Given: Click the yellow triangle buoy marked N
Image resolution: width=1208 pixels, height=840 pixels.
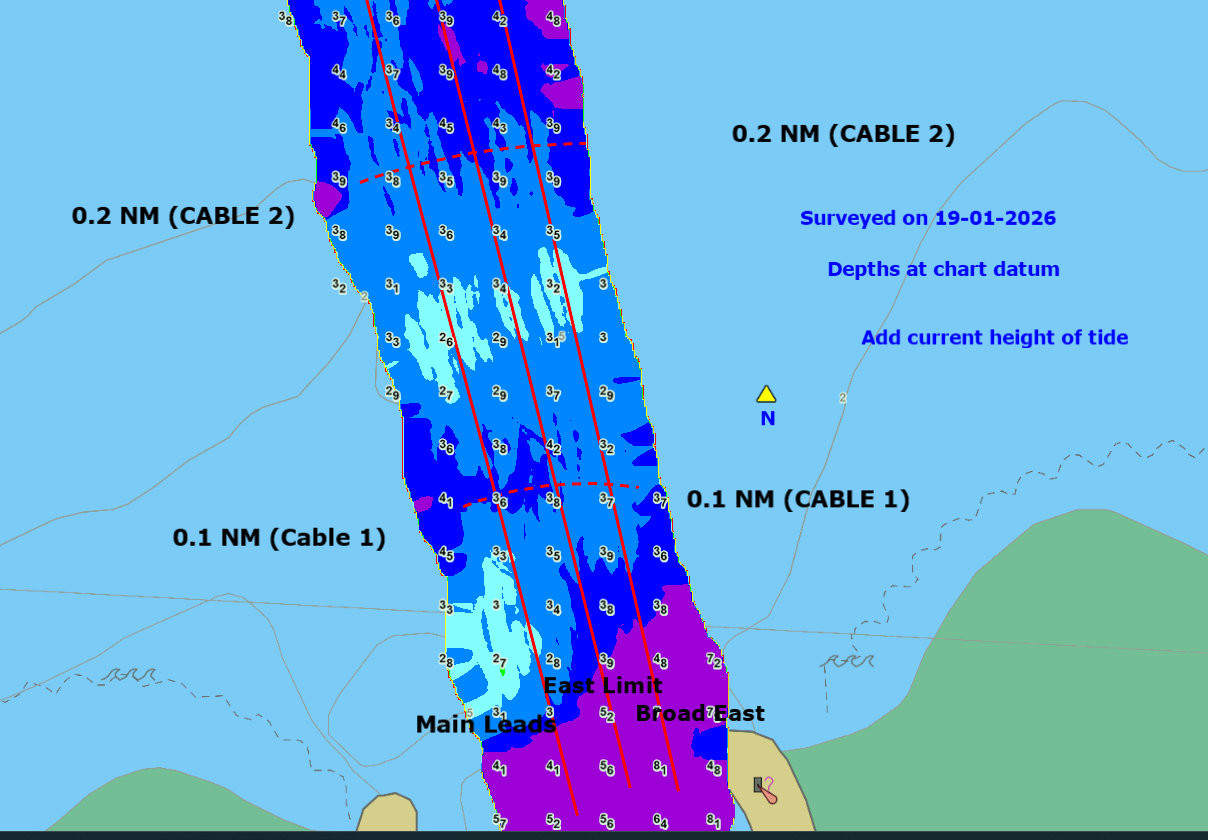Looking at the screenshot, I should [x=766, y=394].
